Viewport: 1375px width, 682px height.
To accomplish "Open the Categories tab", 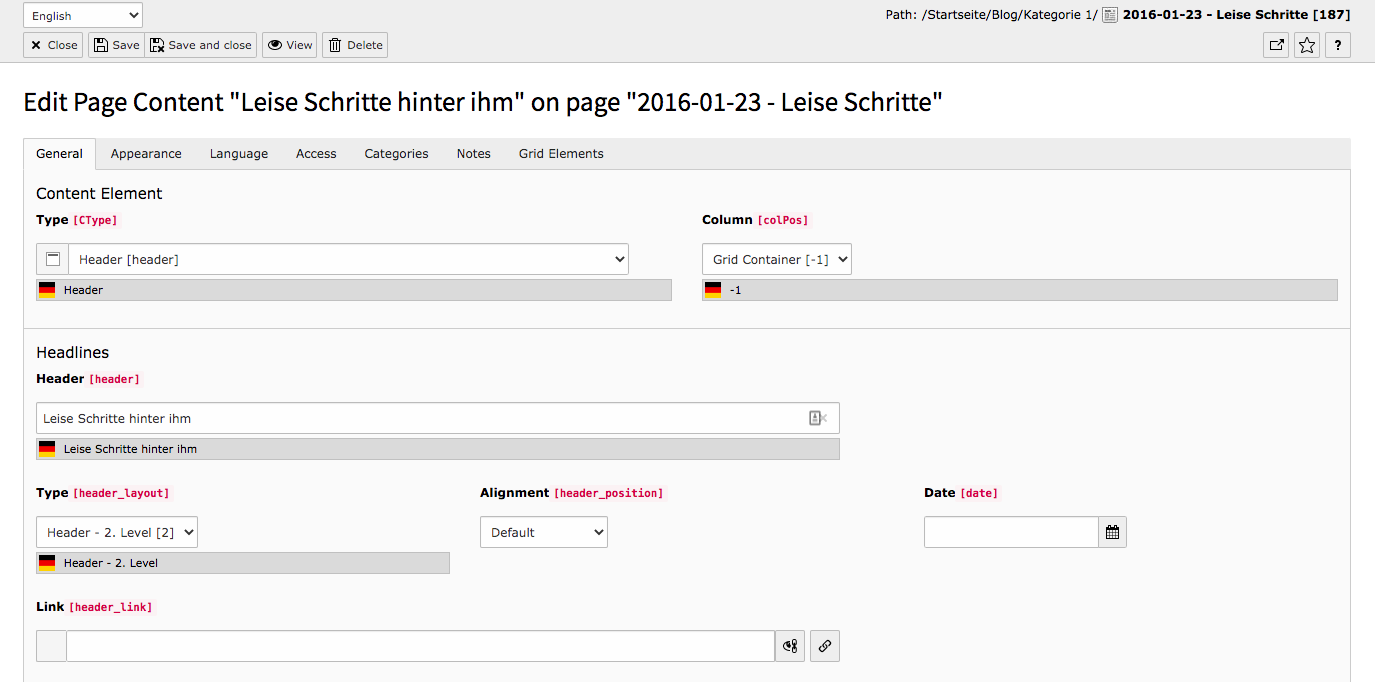I will [x=396, y=154].
